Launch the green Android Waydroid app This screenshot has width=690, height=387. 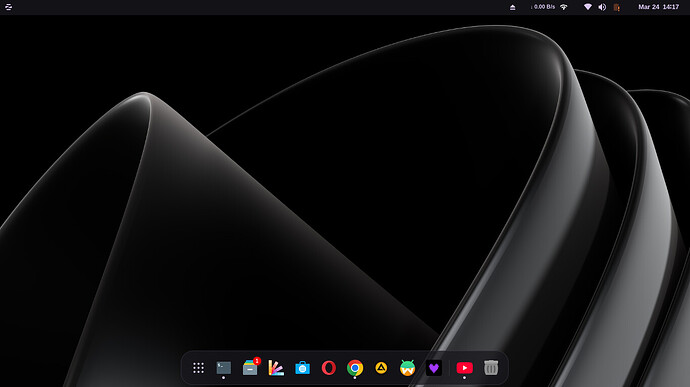pyautogui.click(x=407, y=368)
